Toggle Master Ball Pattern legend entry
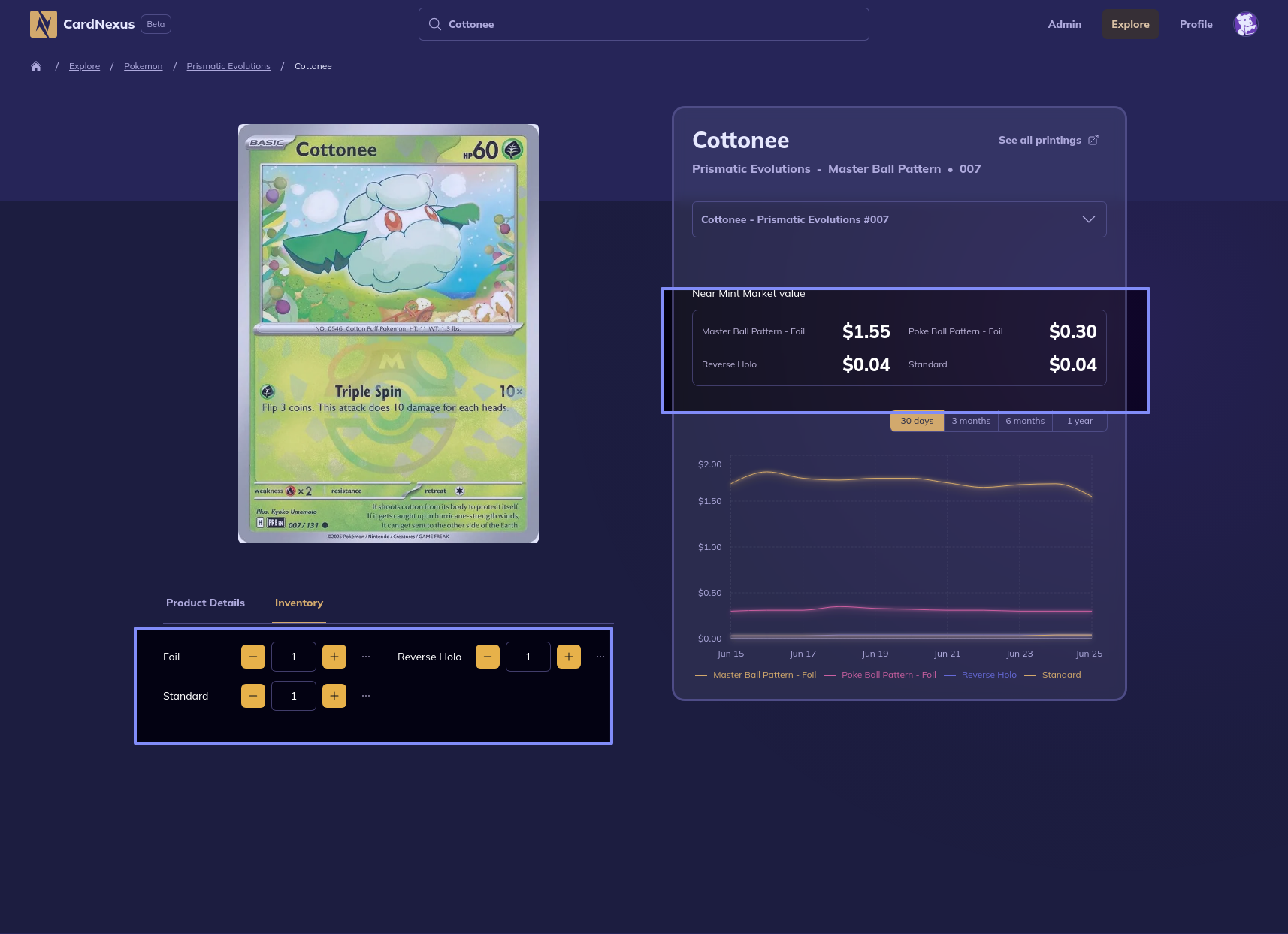This screenshot has width=1288, height=934. (x=756, y=675)
